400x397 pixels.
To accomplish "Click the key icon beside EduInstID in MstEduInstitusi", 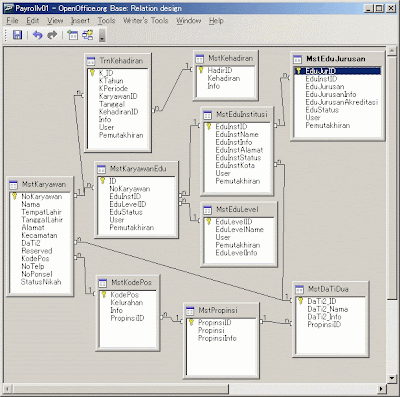I will (209, 126).
